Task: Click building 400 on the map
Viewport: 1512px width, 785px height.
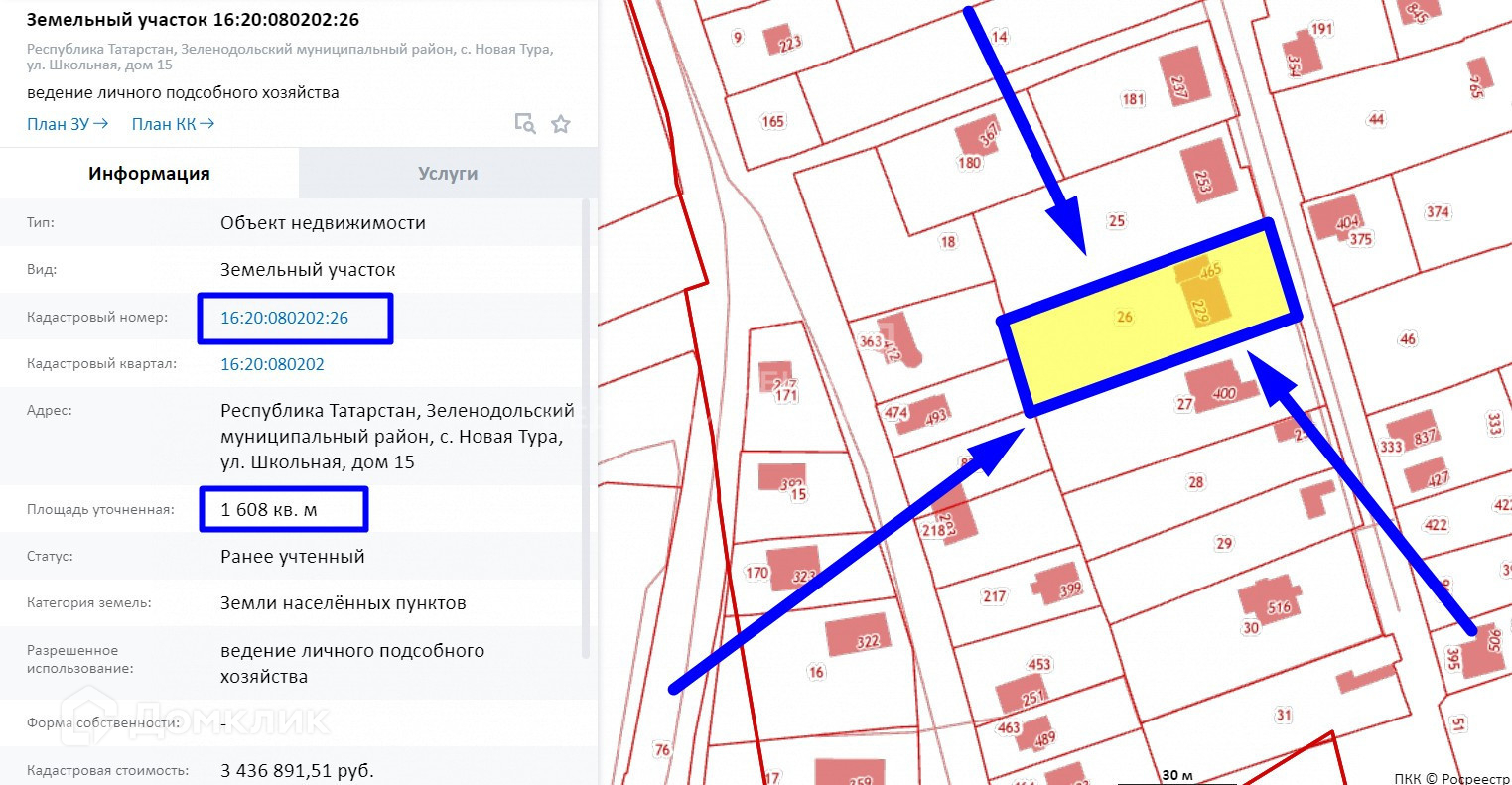Action: [1221, 387]
